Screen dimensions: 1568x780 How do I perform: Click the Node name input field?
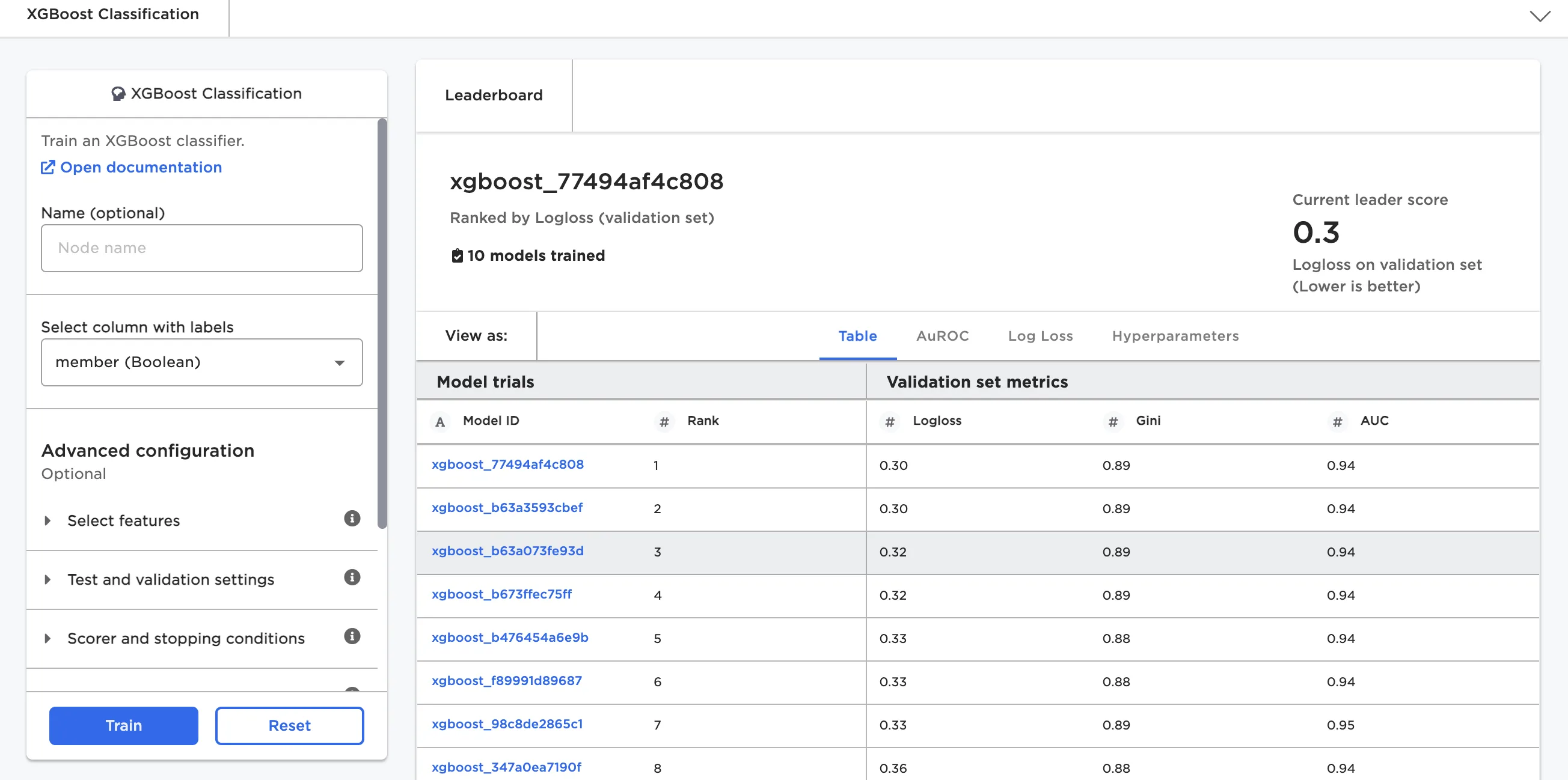tap(201, 248)
